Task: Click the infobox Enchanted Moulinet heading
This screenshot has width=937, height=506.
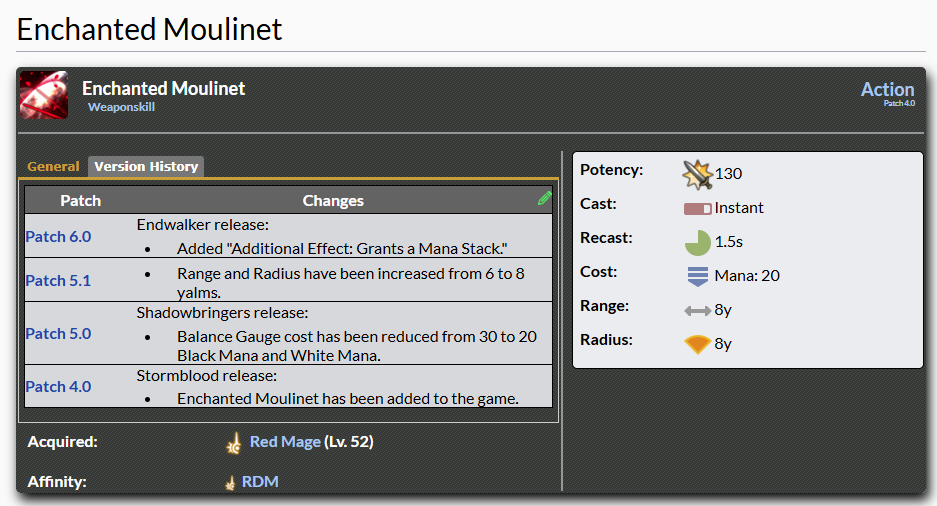Action: pyautogui.click(x=164, y=88)
